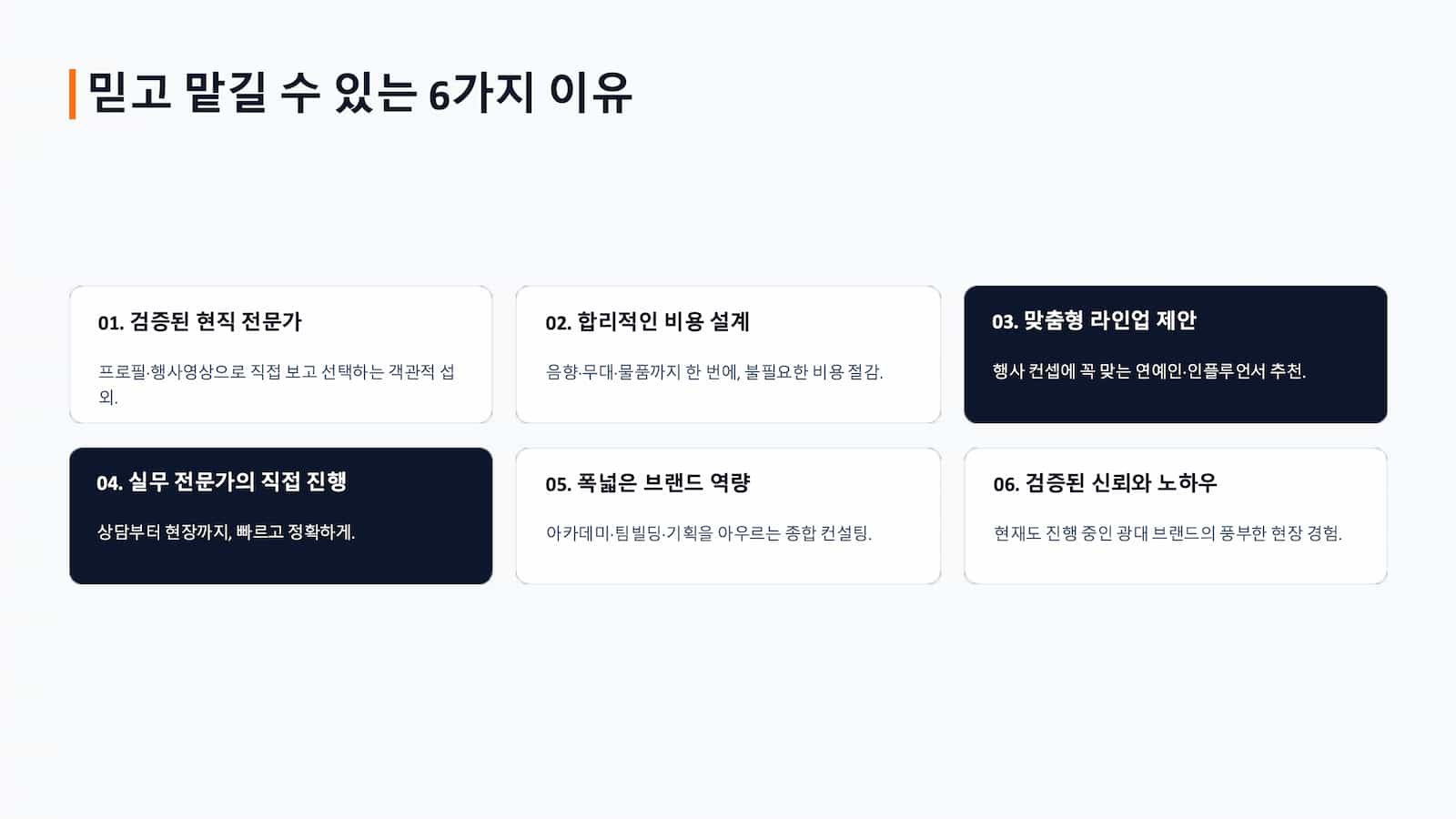Viewport: 1456px width, 819px height.
Task: Click the number label 05. in the fifth card
Action: point(558,484)
